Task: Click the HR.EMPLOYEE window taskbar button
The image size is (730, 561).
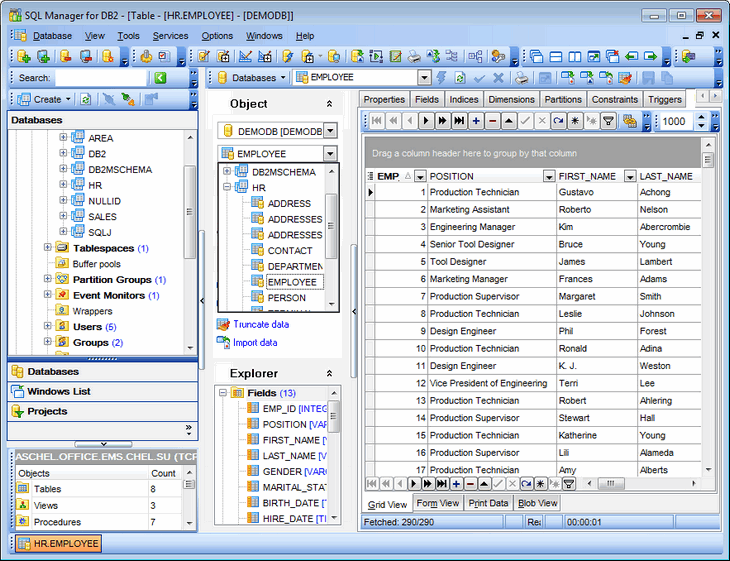Action: [x=59, y=543]
